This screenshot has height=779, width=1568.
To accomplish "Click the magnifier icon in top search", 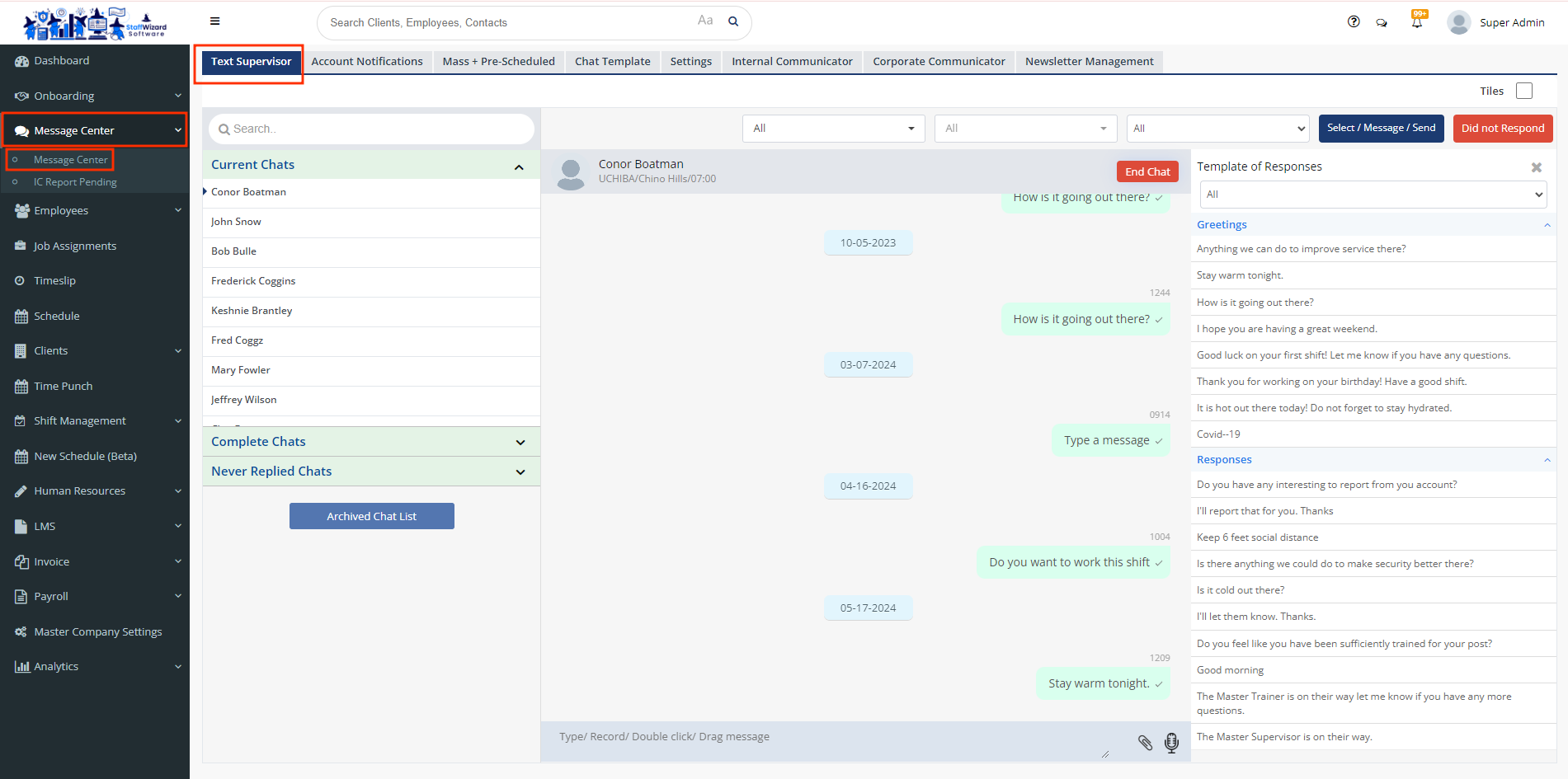I will tap(733, 21).
